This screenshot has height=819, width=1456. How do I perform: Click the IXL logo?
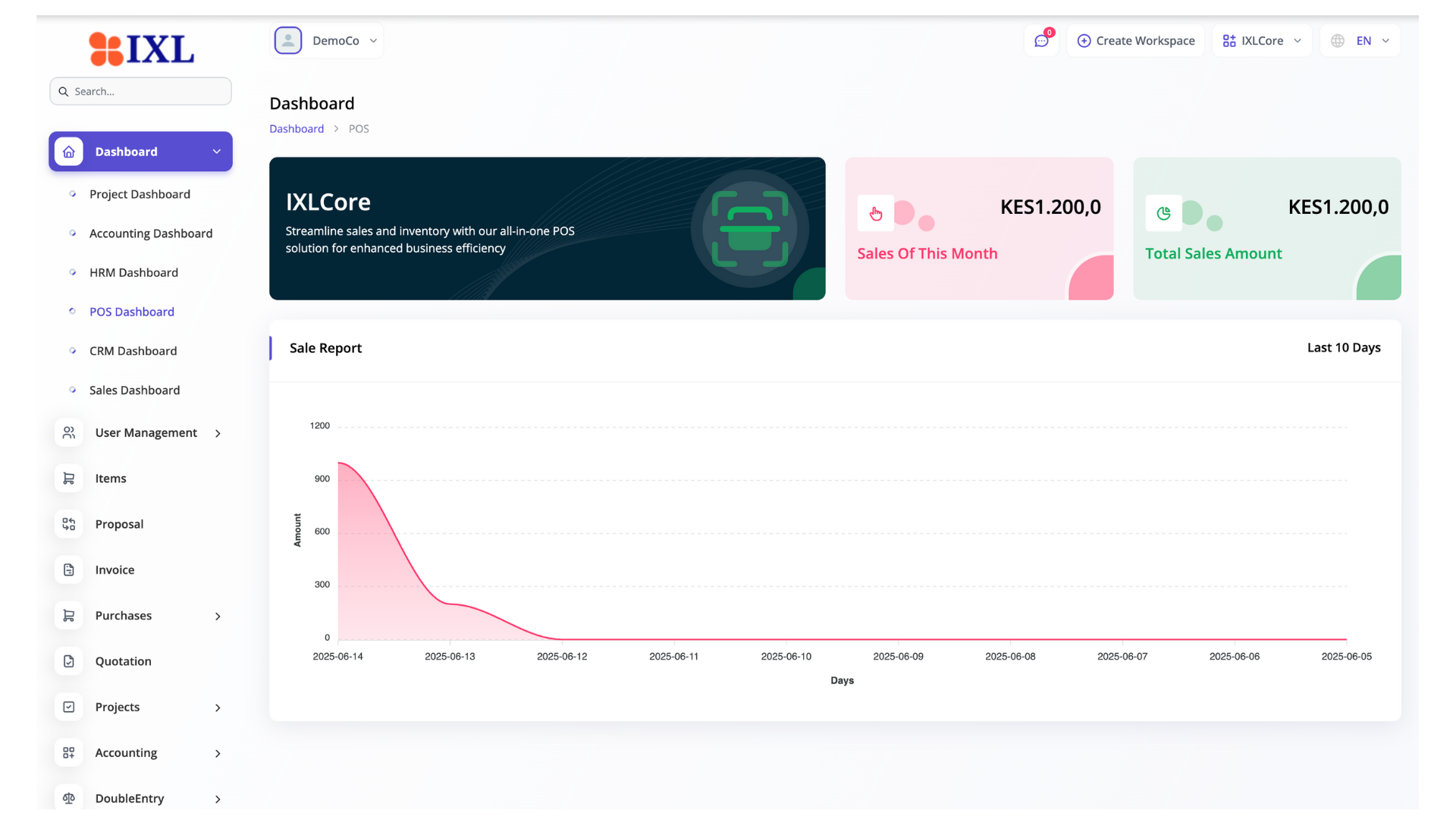coord(141,49)
